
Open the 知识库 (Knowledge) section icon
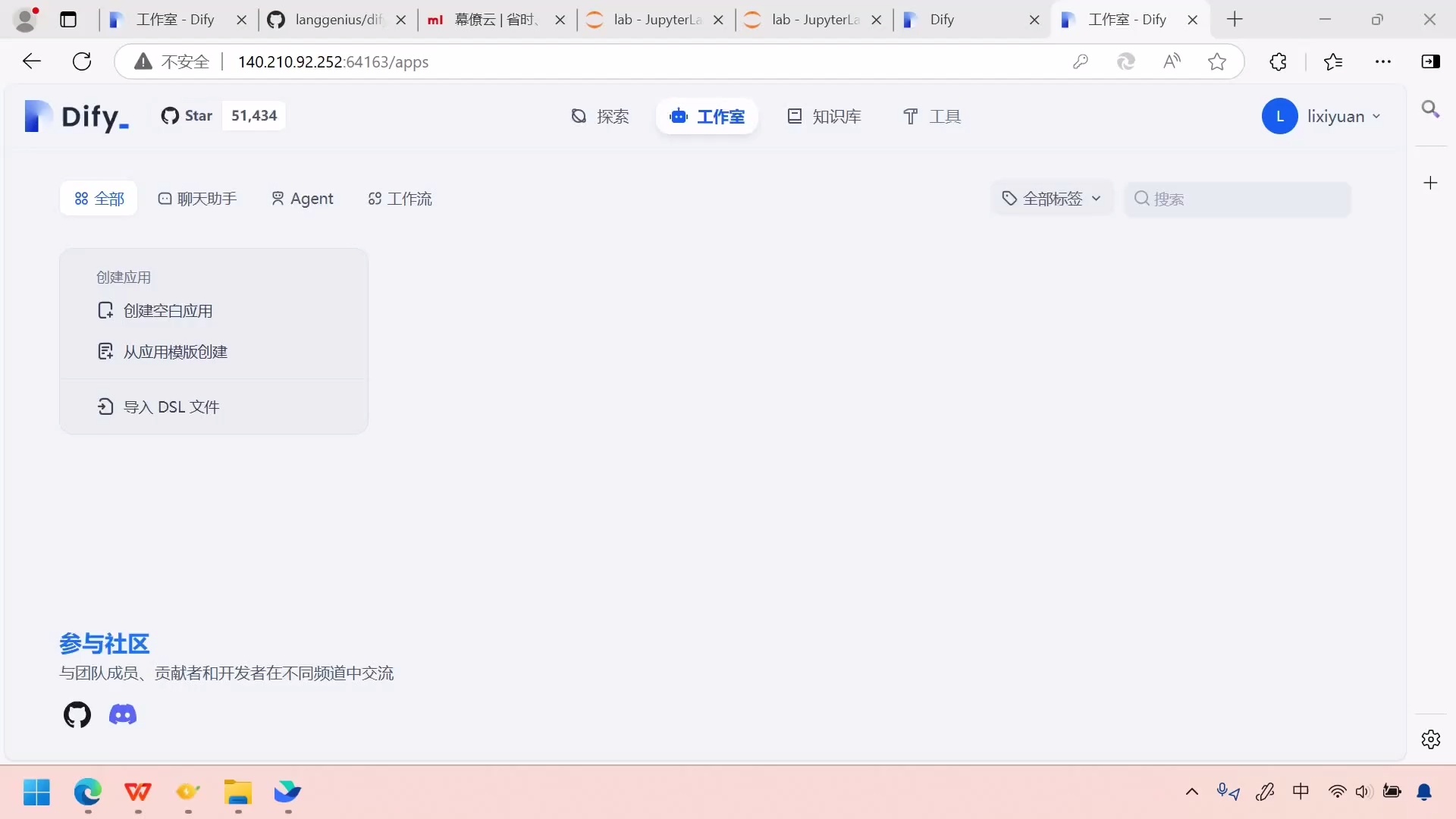(795, 116)
